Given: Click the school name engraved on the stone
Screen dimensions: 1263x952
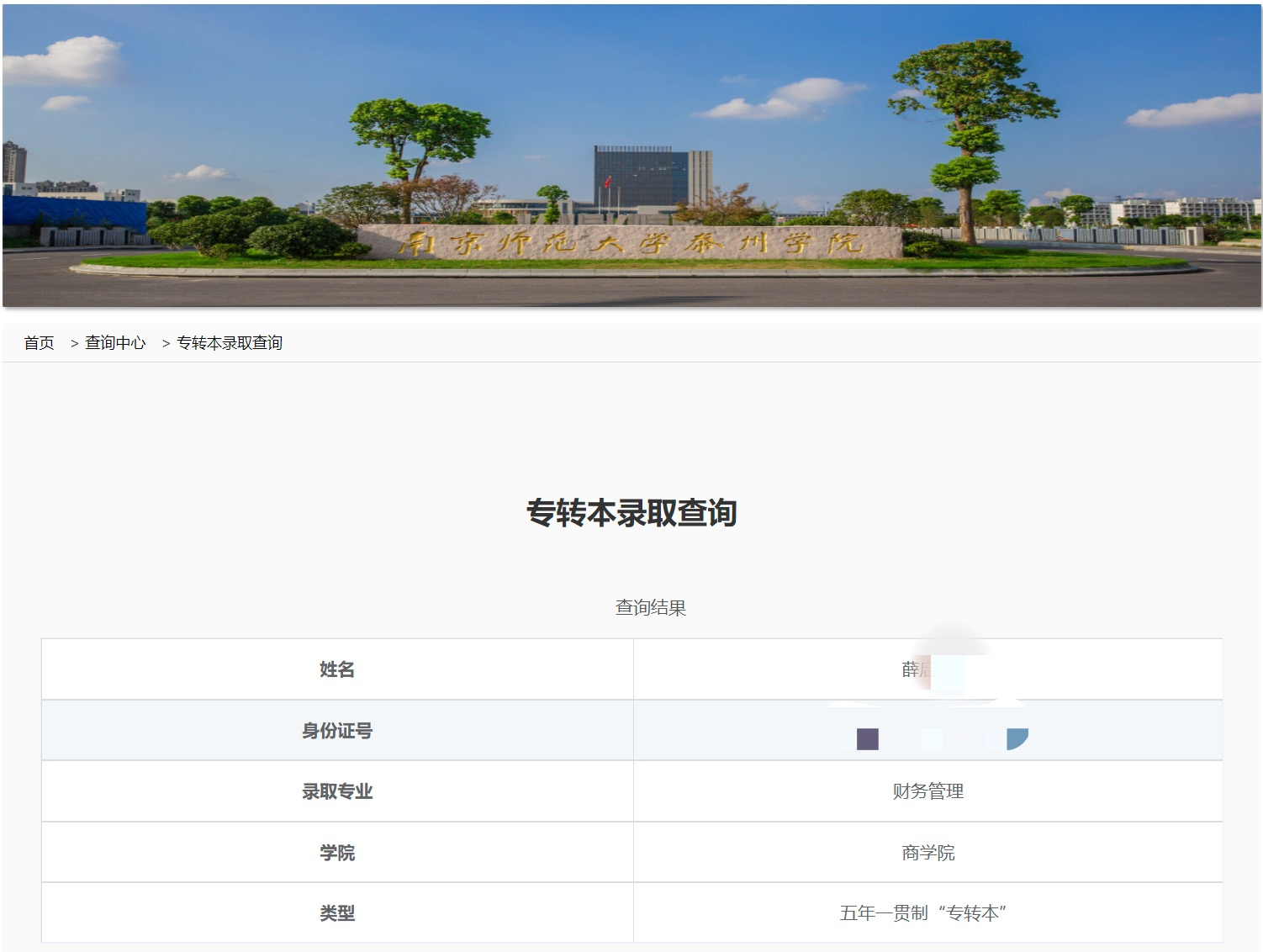Looking at the screenshot, I should (631, 242).
